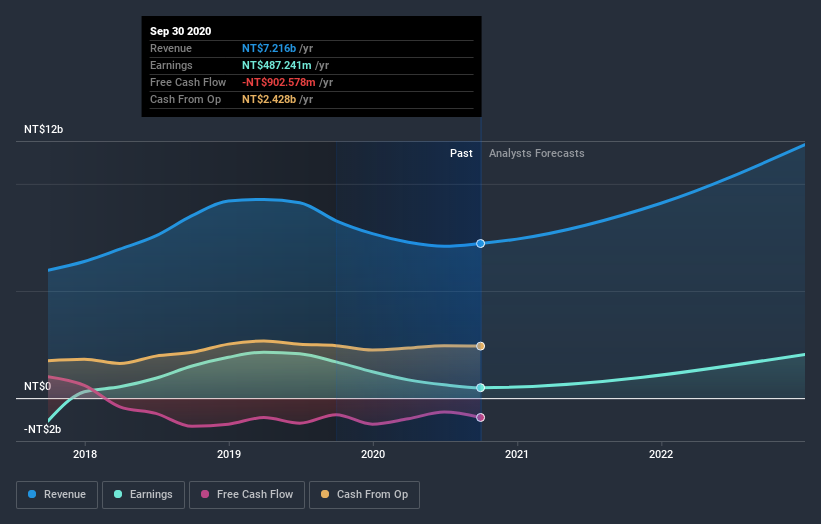Click the Revenue row label in tooltip
821x524 pixels.
171,48
